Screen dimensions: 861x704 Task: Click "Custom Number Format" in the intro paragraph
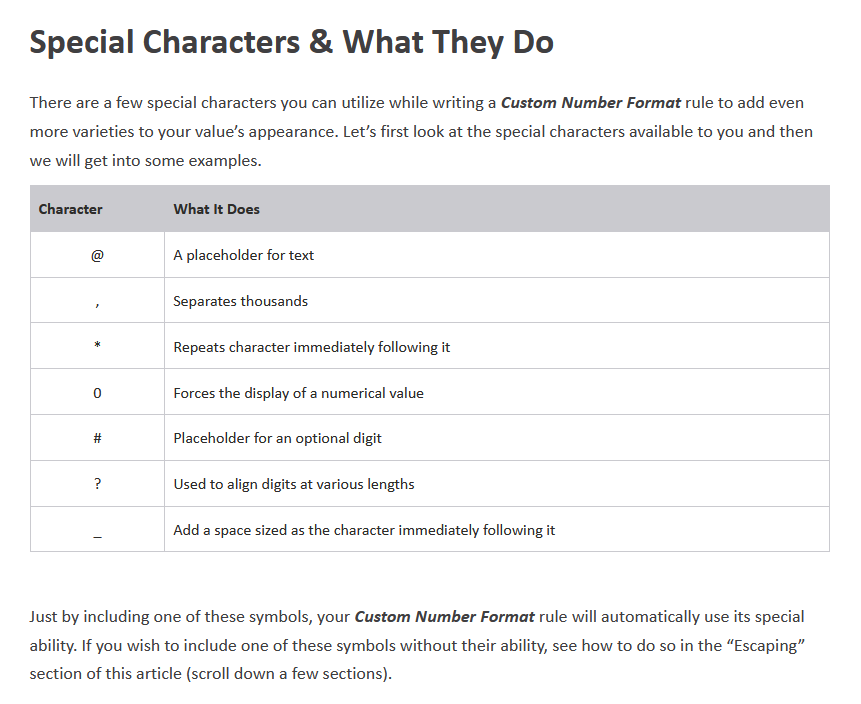pyautogui.click(x=591, y=102)
